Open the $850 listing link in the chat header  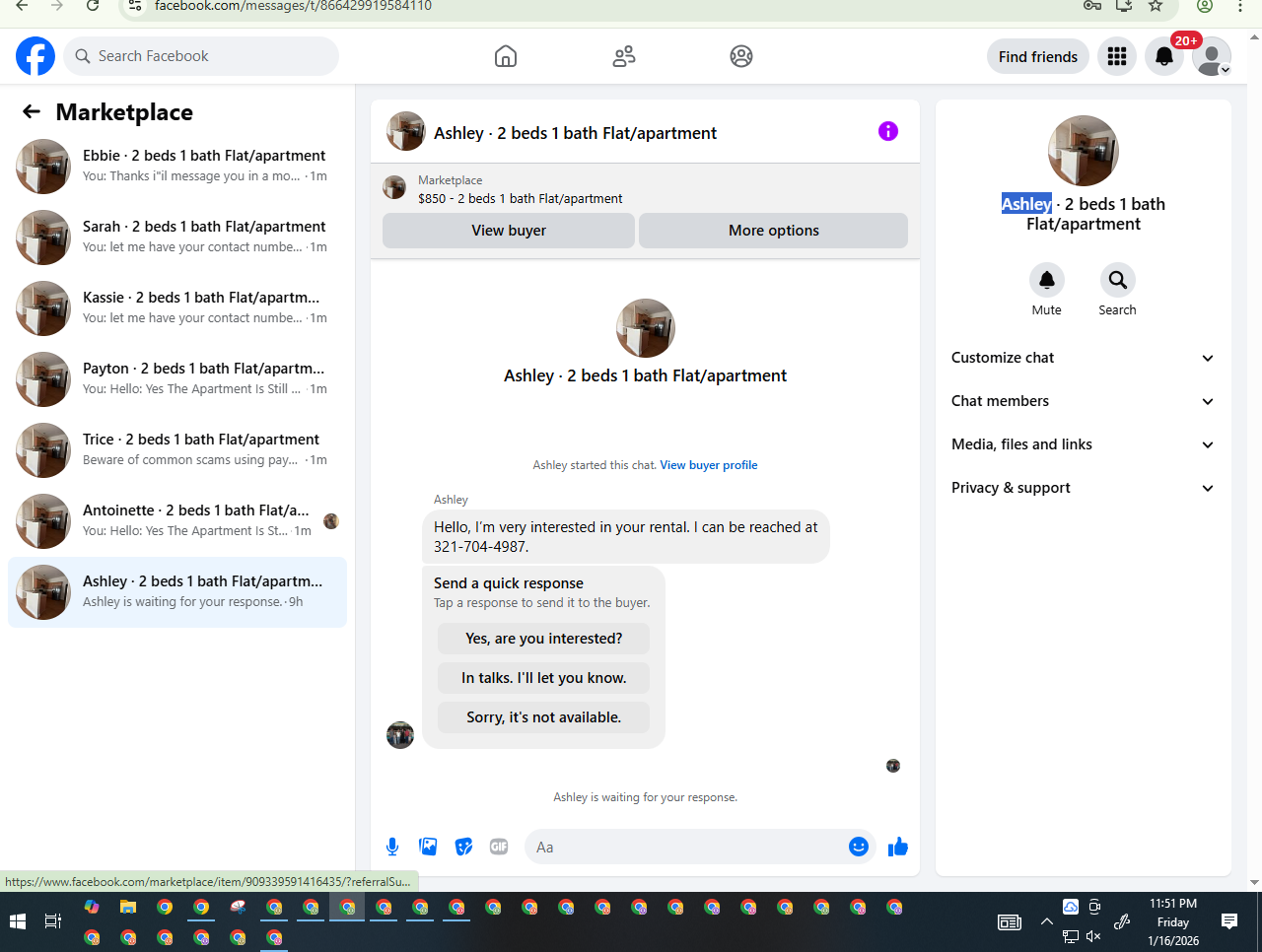(521, 198)
